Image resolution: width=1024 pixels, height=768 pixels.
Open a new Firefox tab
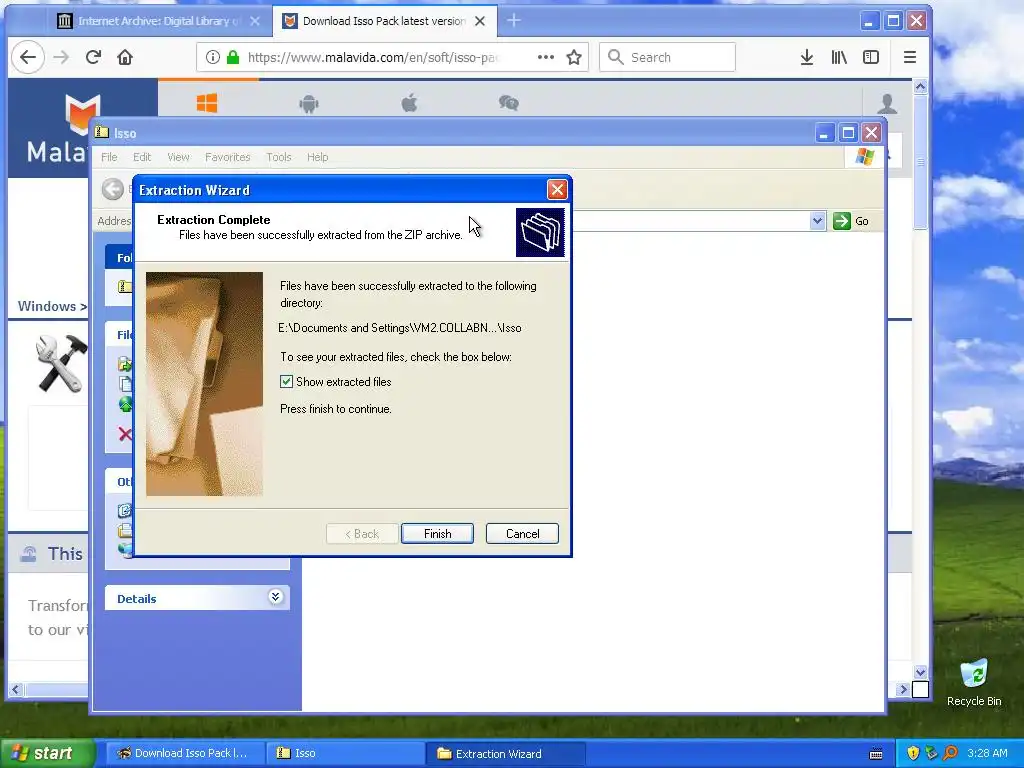pyautogui.click(x=514, y=21)
